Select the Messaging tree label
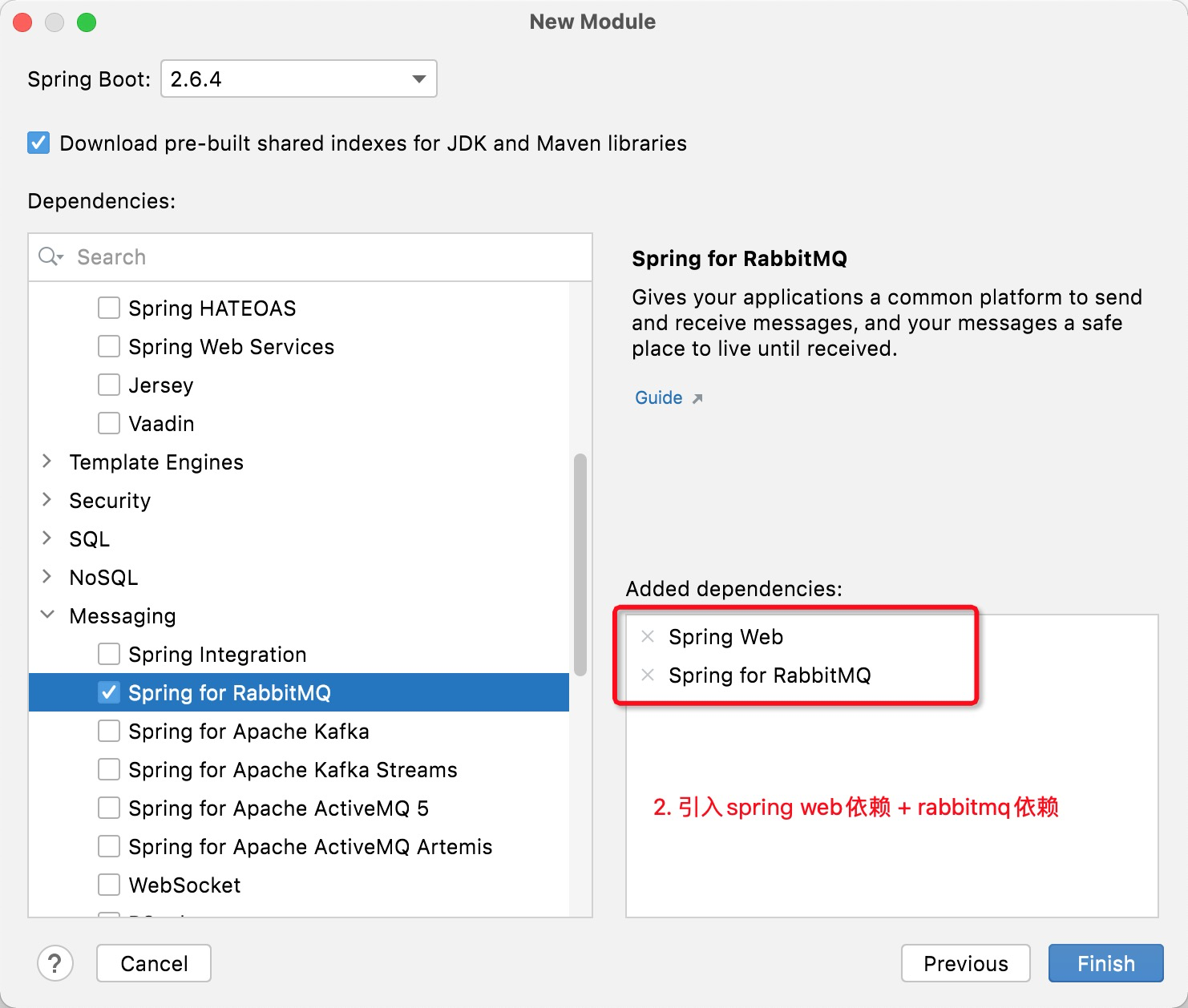Screen dimensions: 1188x1008 (123, 616)
